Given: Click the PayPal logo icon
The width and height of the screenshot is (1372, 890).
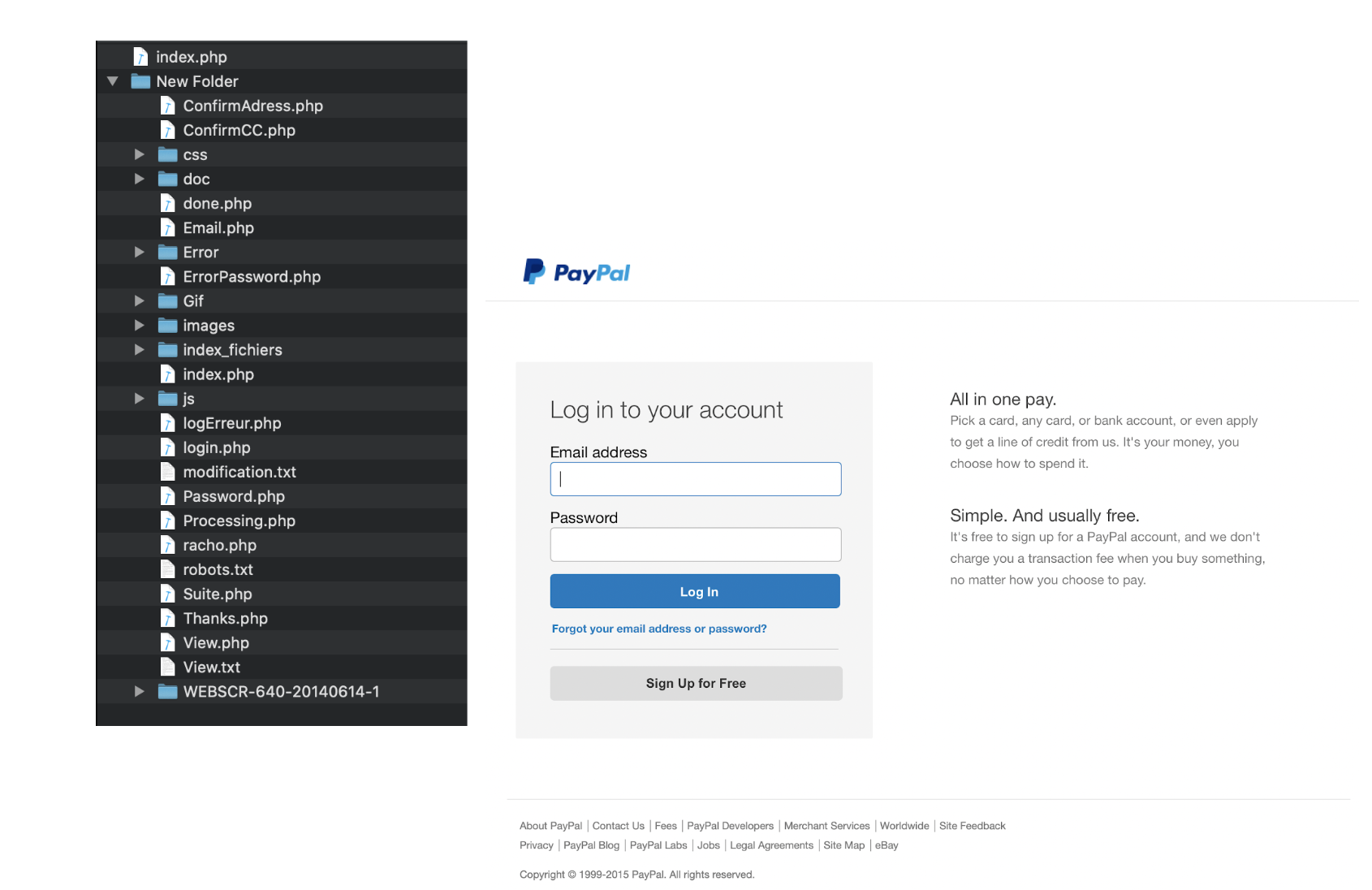Looking at the screenshot, I should click(533, 271).
